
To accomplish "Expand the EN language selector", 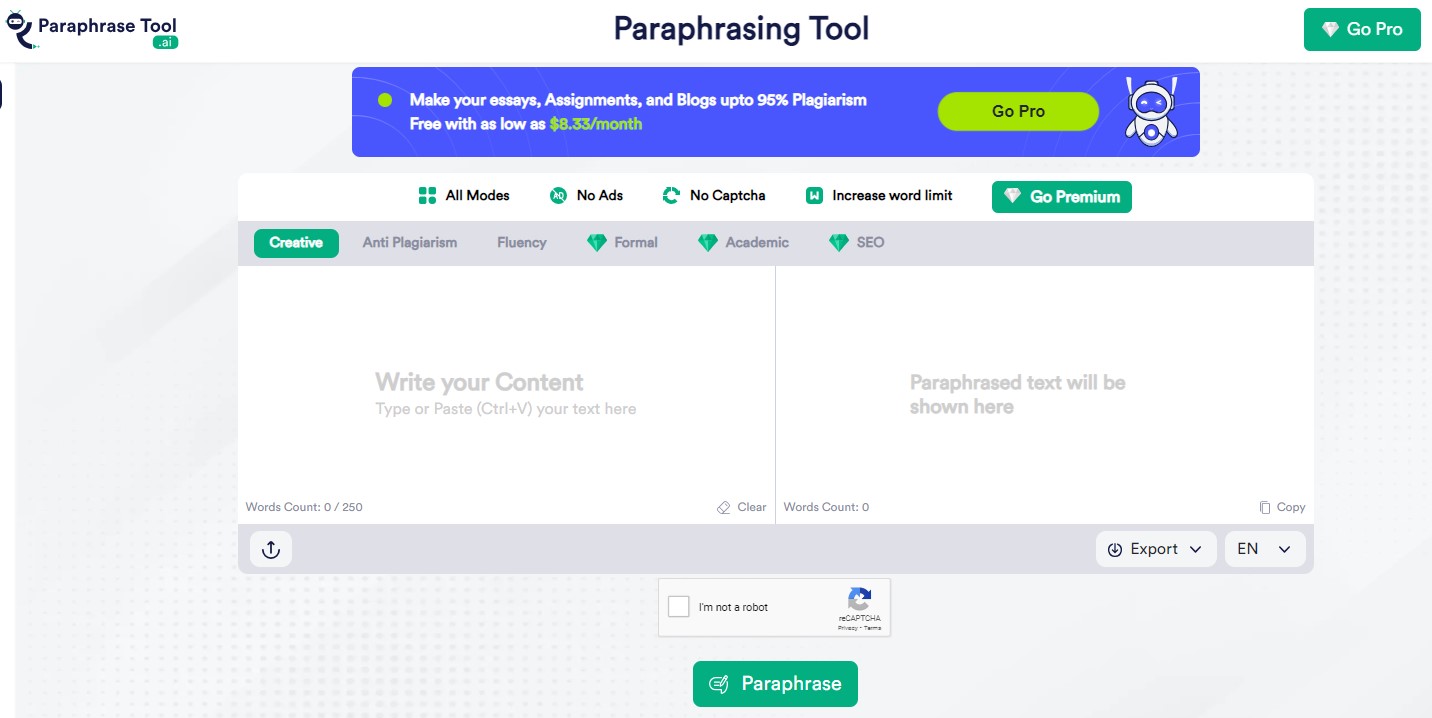I will [1264, 549].
